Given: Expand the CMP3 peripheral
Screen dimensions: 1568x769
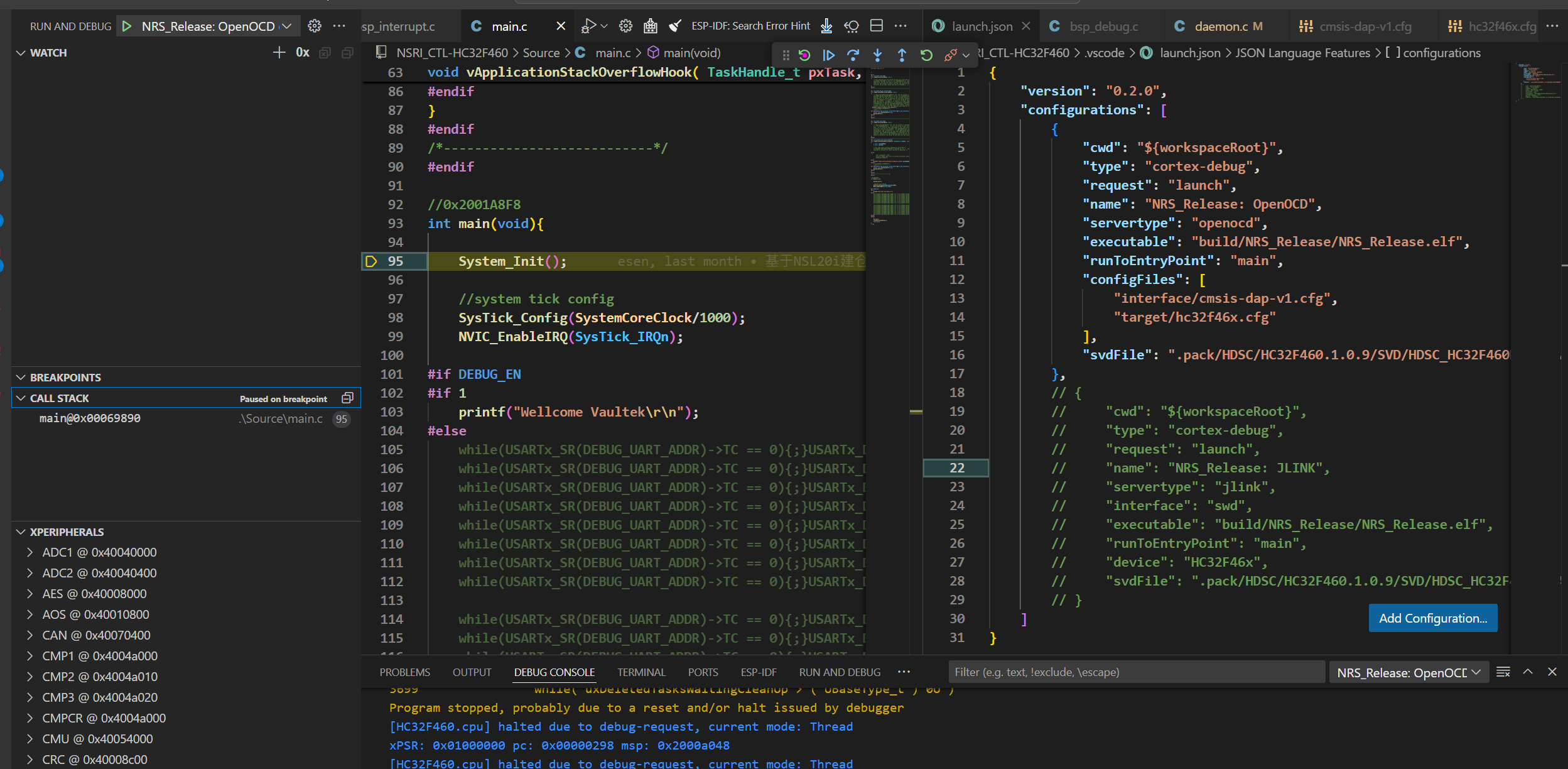Looking at the screenshot, I should pos(30,697).
